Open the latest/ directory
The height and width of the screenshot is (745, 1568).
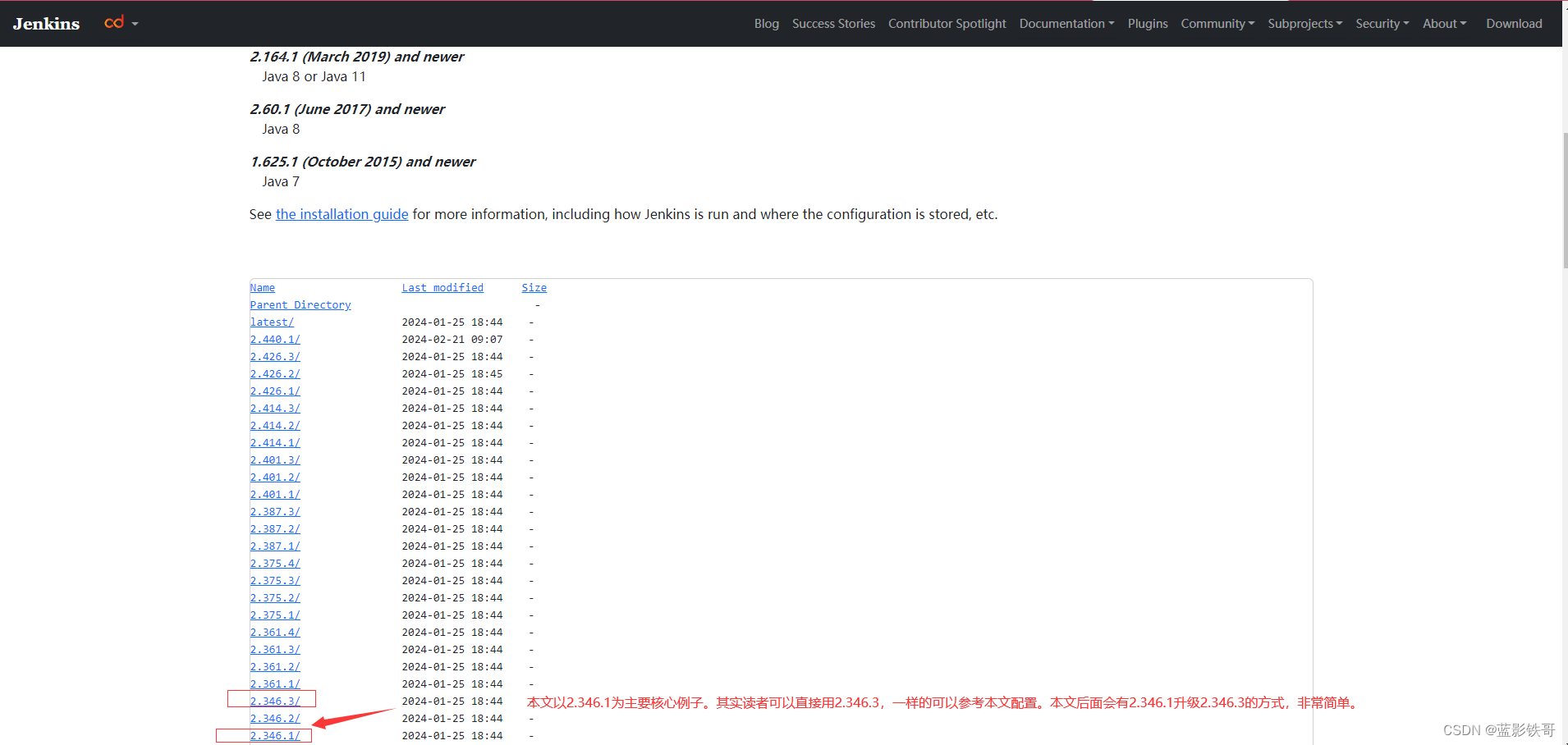(x=272, y=322)
